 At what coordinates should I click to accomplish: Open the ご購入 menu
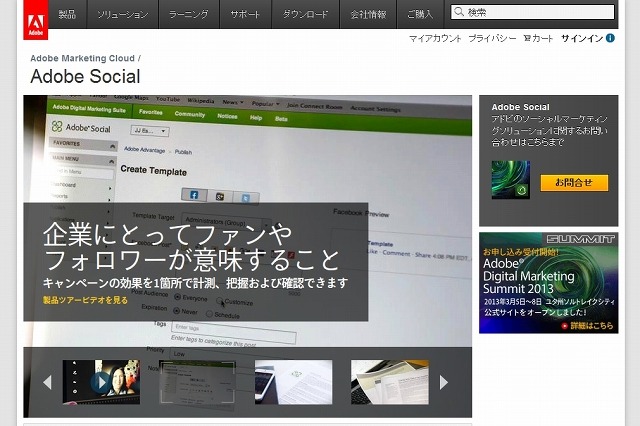coord(420,14)
